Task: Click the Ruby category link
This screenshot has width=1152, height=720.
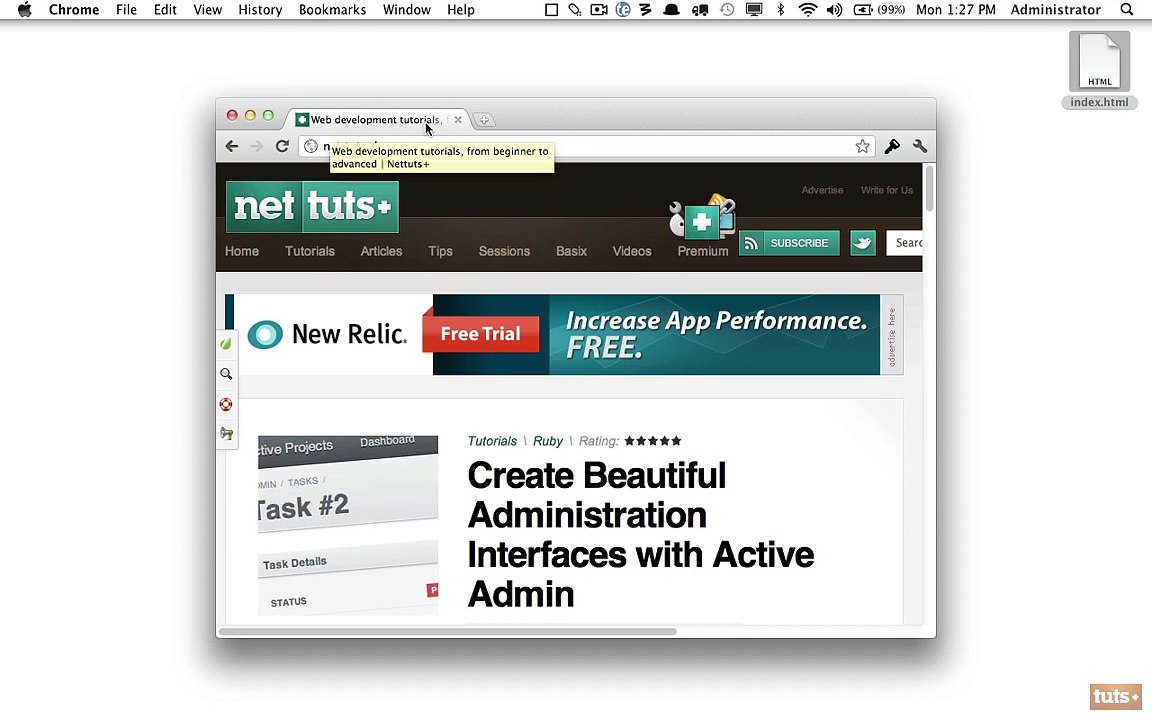Action: [x=547, y=441]
